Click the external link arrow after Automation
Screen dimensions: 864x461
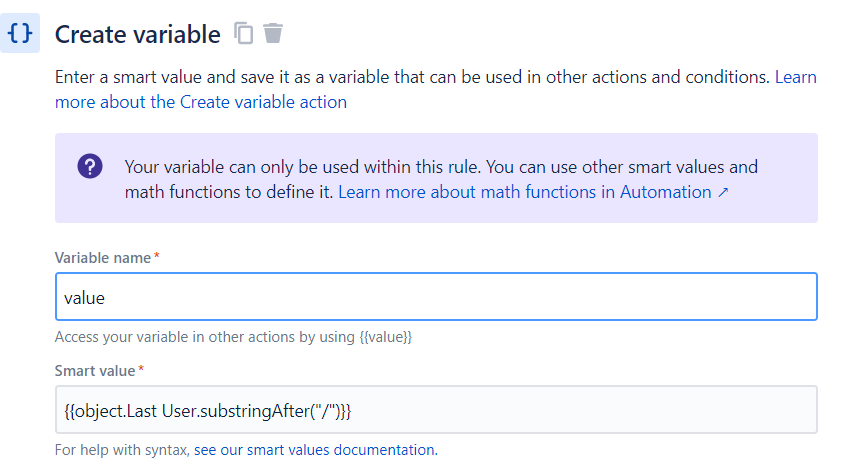coord(723,191)
